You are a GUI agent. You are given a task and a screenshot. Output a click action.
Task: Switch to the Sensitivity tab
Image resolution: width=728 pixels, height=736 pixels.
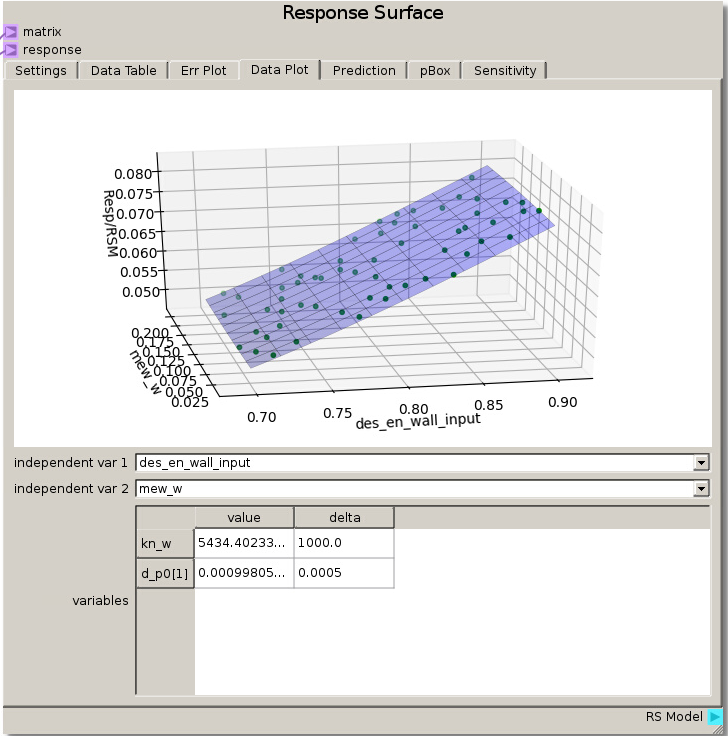click(505, 71)
